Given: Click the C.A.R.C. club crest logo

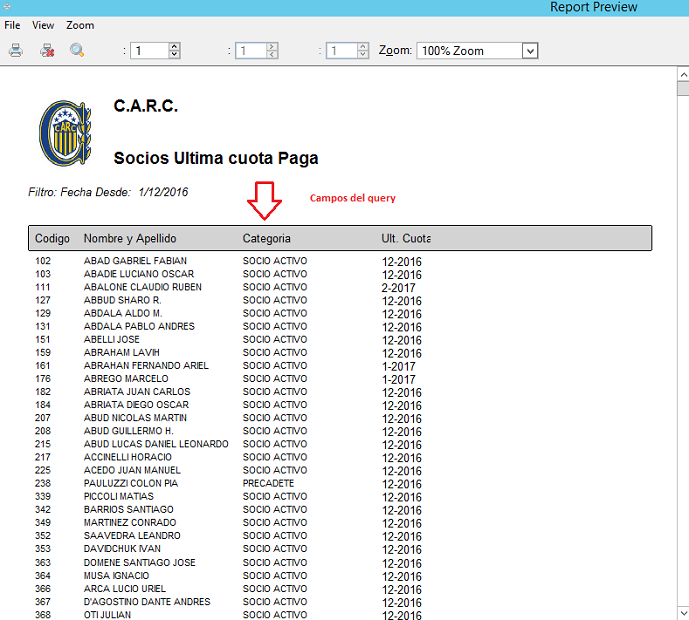Looking at the screenshot, I should pyautogui.click(x=66, y=133).
